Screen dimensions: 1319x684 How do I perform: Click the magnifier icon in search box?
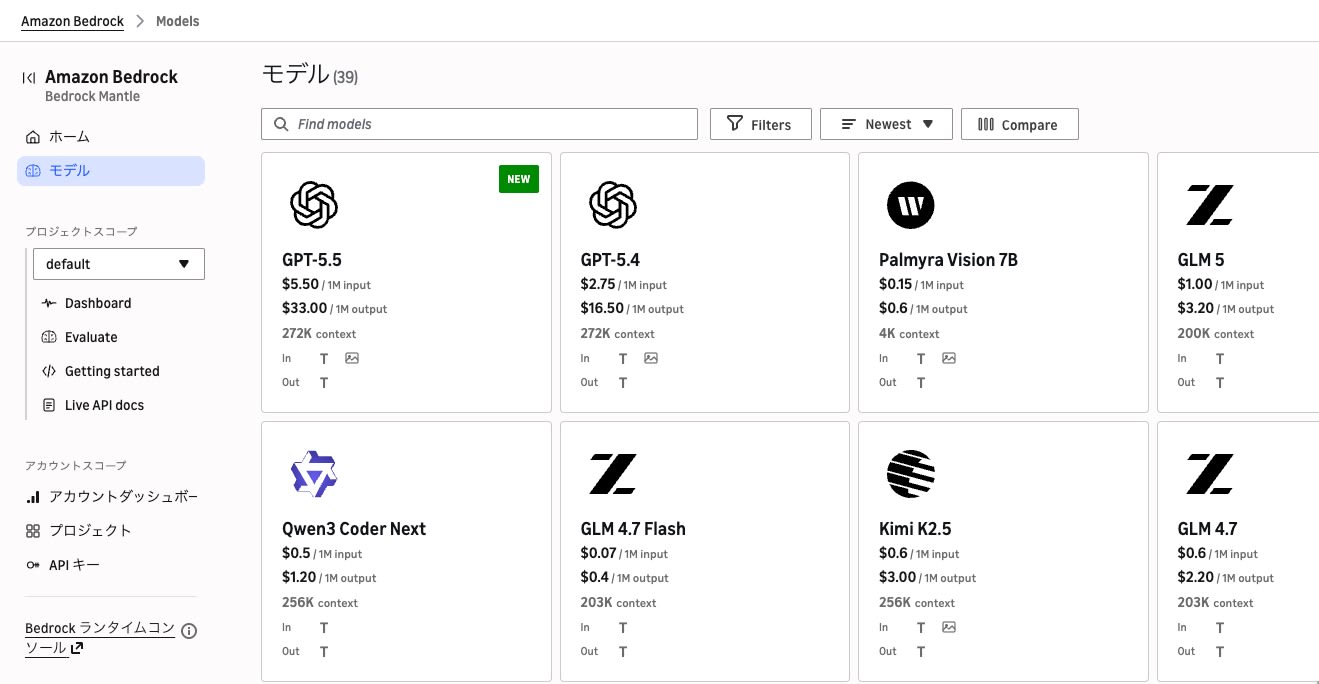point(281,124)
